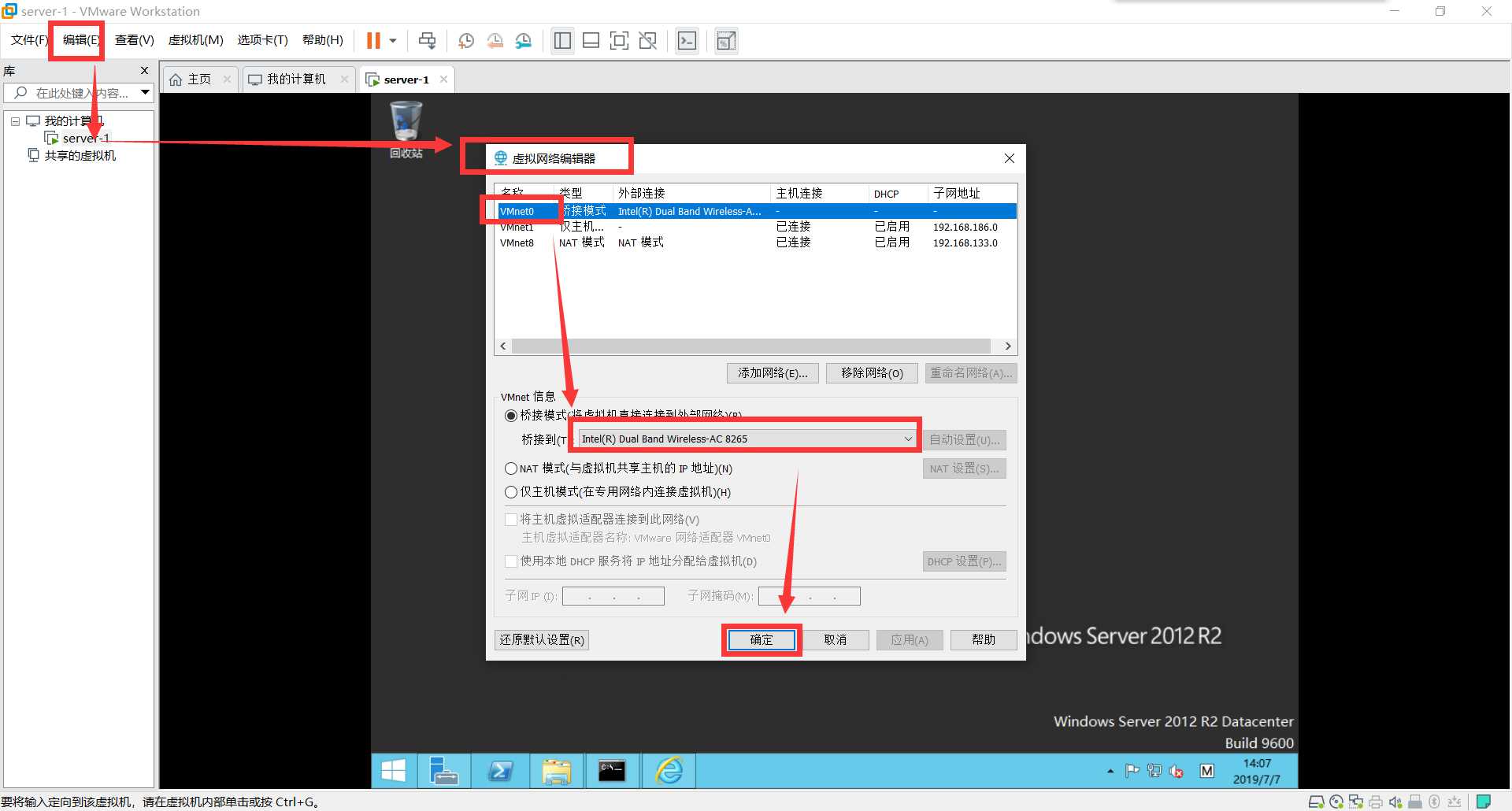The height and width of the screenshot is (811, 1512).
Task: Click Restore Defaults (还原默认设置) button
Action: coord(542,640)
